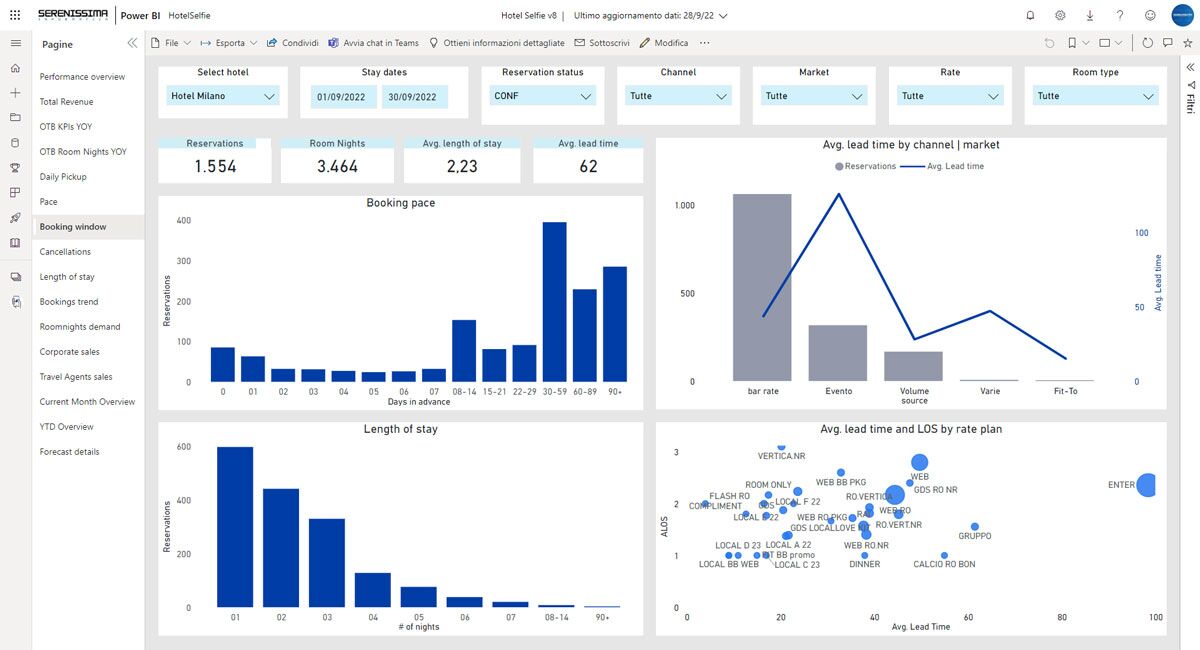Click the stay start date field
1200x650 pixels.
point(343,97)
